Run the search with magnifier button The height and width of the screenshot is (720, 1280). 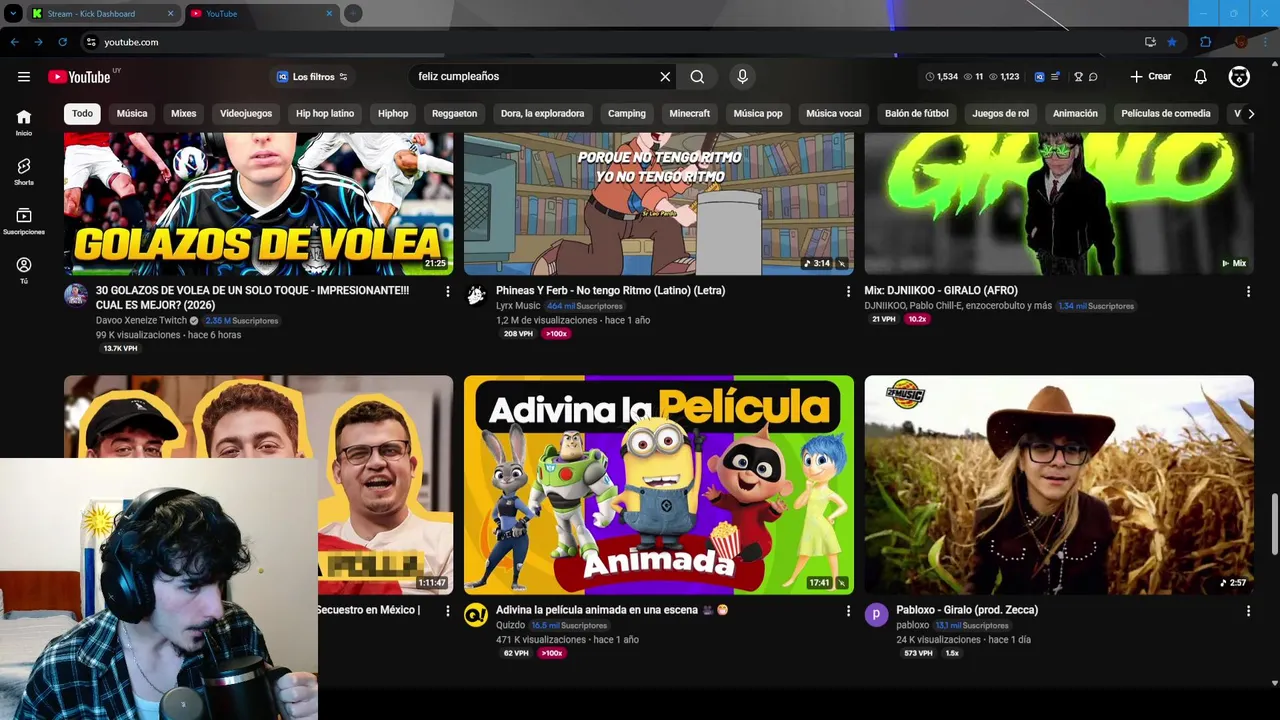[x=697, y=76]
